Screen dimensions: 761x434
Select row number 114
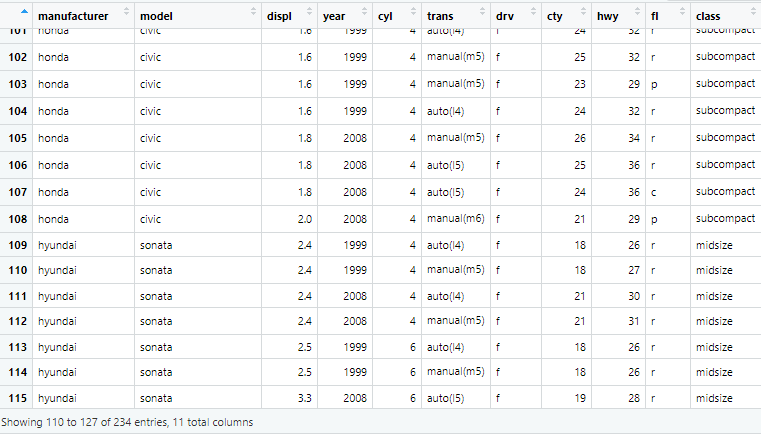click(17, 372)
